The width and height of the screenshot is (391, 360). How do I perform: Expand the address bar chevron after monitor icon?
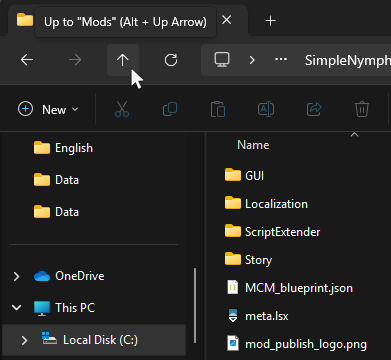tap(252, 60)
